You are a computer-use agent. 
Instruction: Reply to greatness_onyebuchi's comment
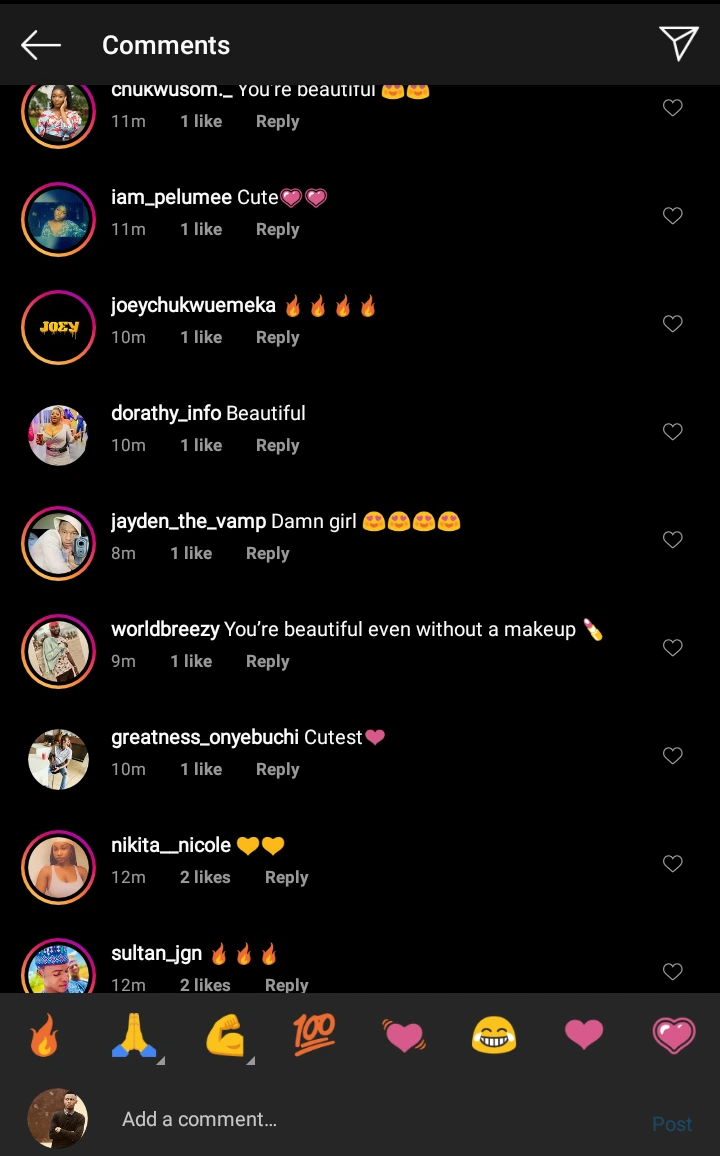pos(277,770)
